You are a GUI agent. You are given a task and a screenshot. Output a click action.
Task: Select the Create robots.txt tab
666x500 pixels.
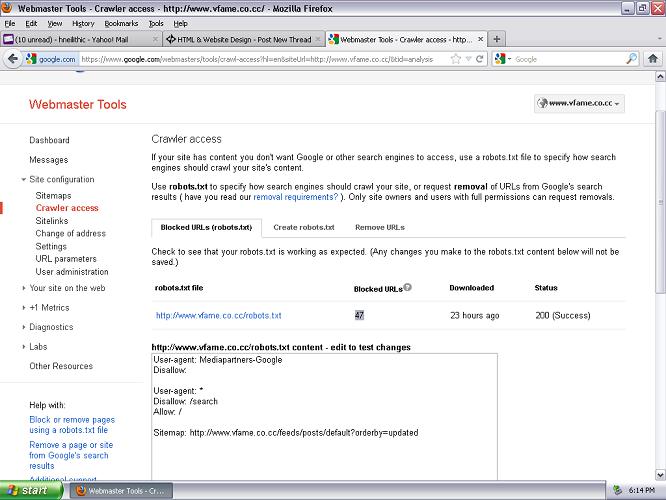pos(304,227)
